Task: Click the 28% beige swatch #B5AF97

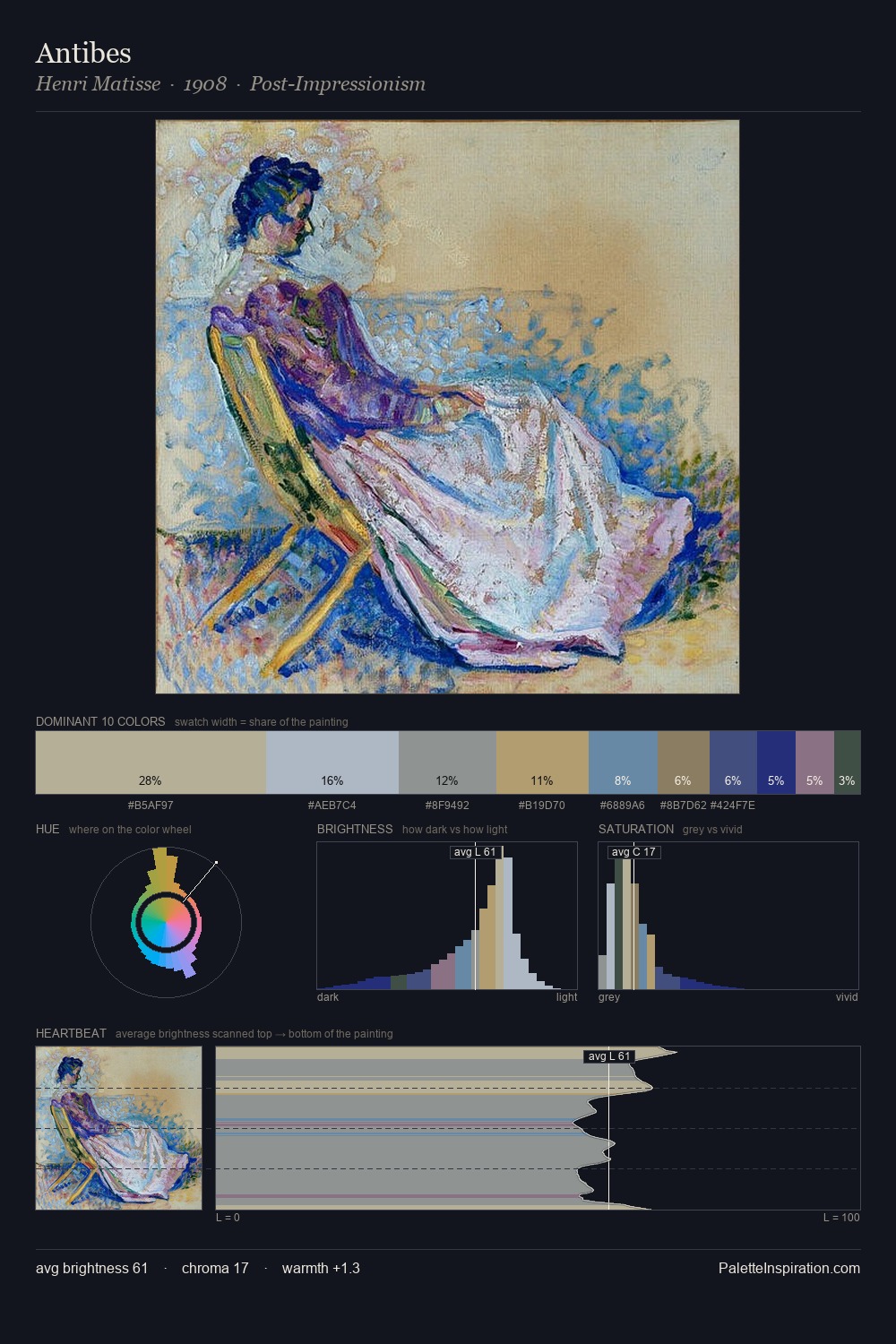Action: [x=151, y=762]
